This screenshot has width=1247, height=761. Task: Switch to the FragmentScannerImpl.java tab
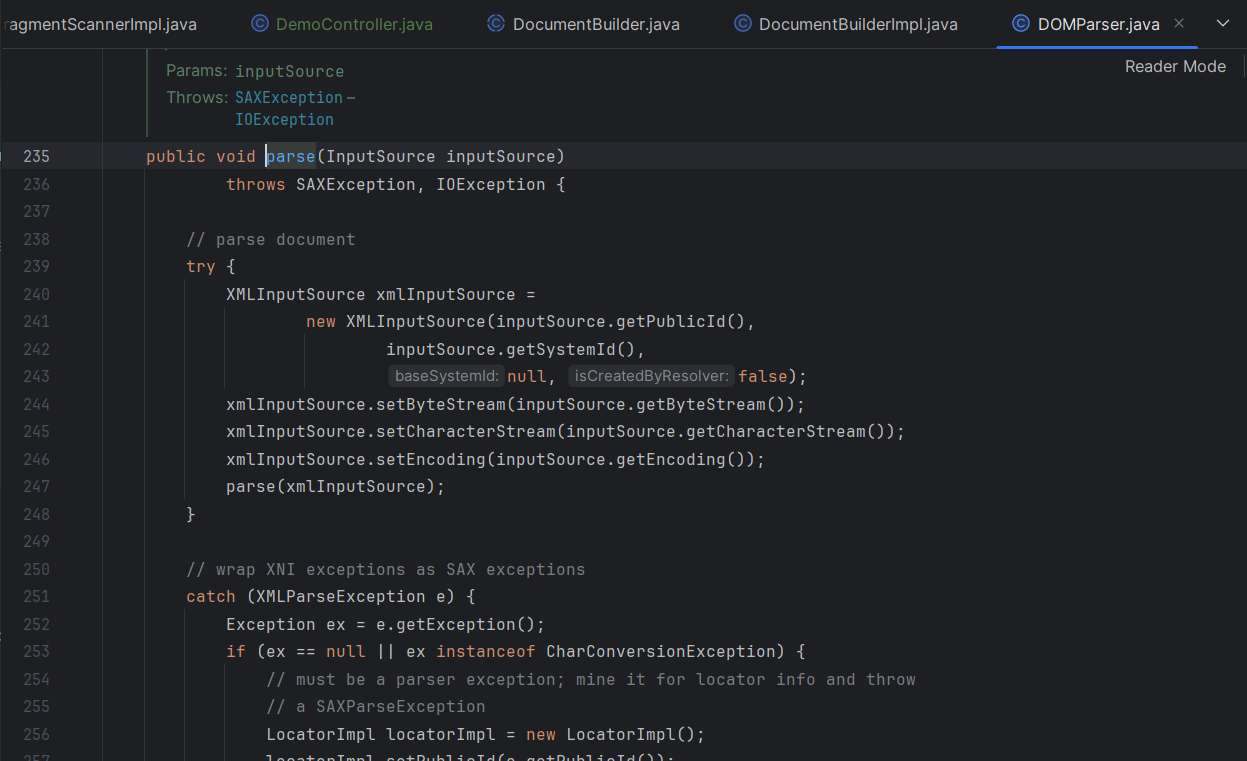(x=100, y=24)
